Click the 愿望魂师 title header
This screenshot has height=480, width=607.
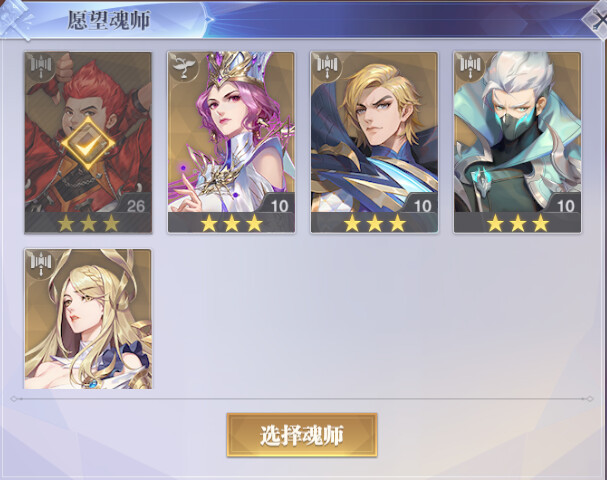(x=109, y=21)
